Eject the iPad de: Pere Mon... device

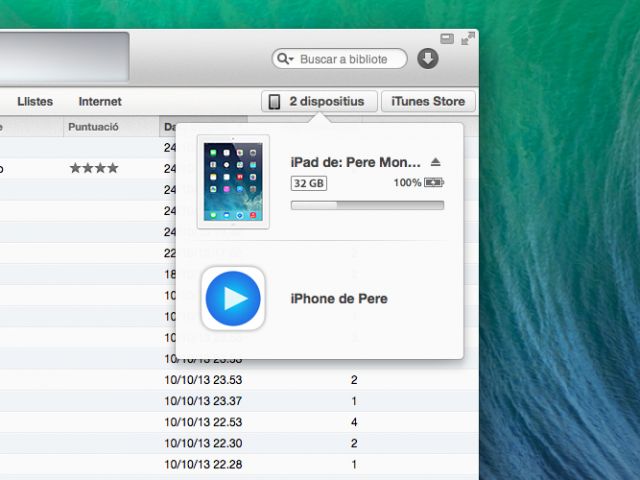pyautogui.click(x=436, y=162)
